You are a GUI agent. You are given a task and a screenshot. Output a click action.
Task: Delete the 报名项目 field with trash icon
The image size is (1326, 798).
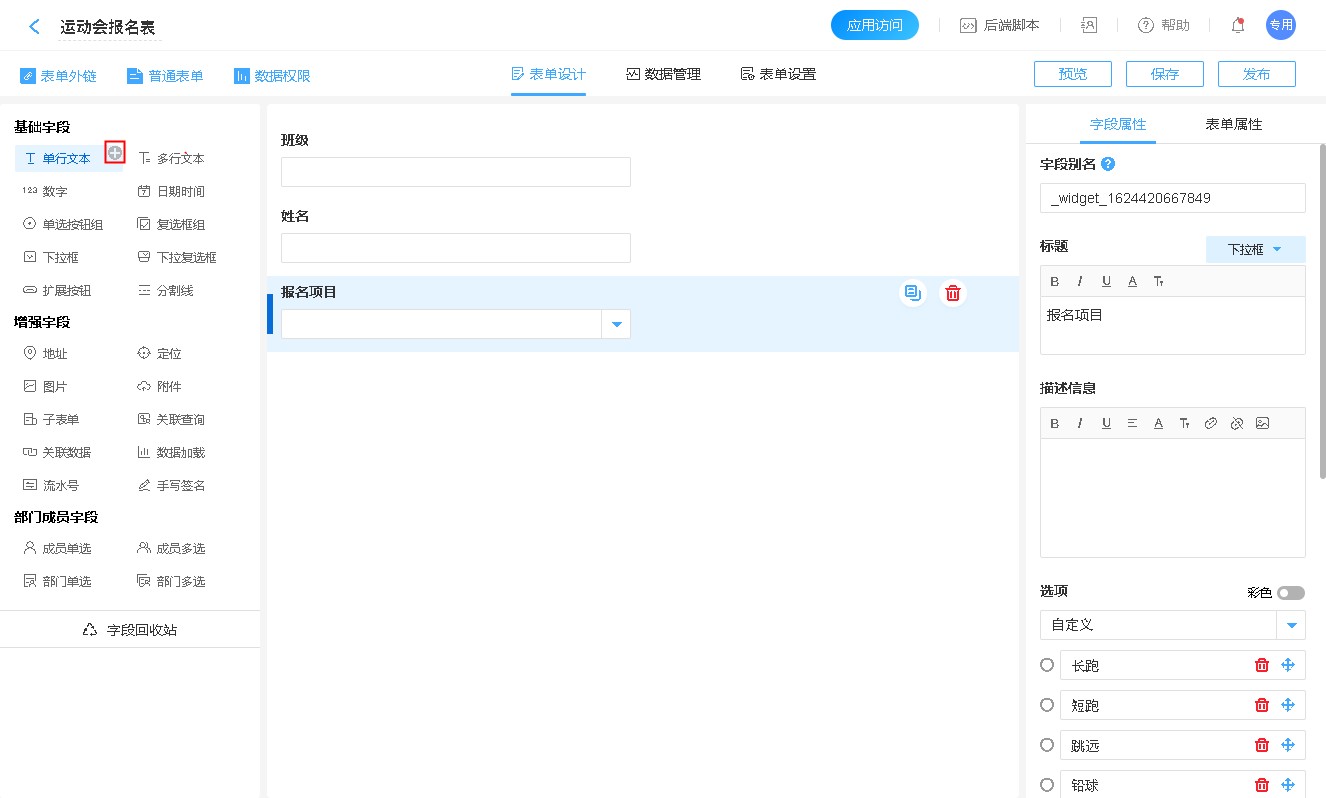coord(953,293)
